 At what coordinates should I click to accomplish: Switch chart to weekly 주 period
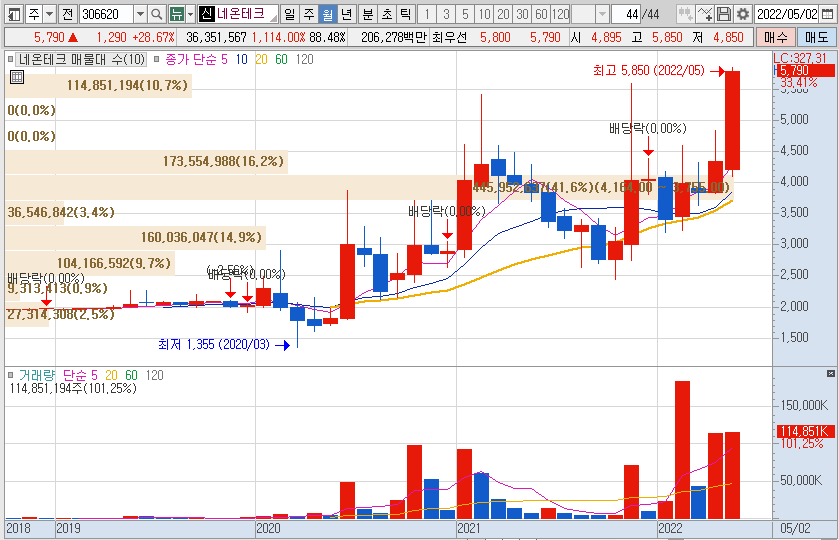309,14
